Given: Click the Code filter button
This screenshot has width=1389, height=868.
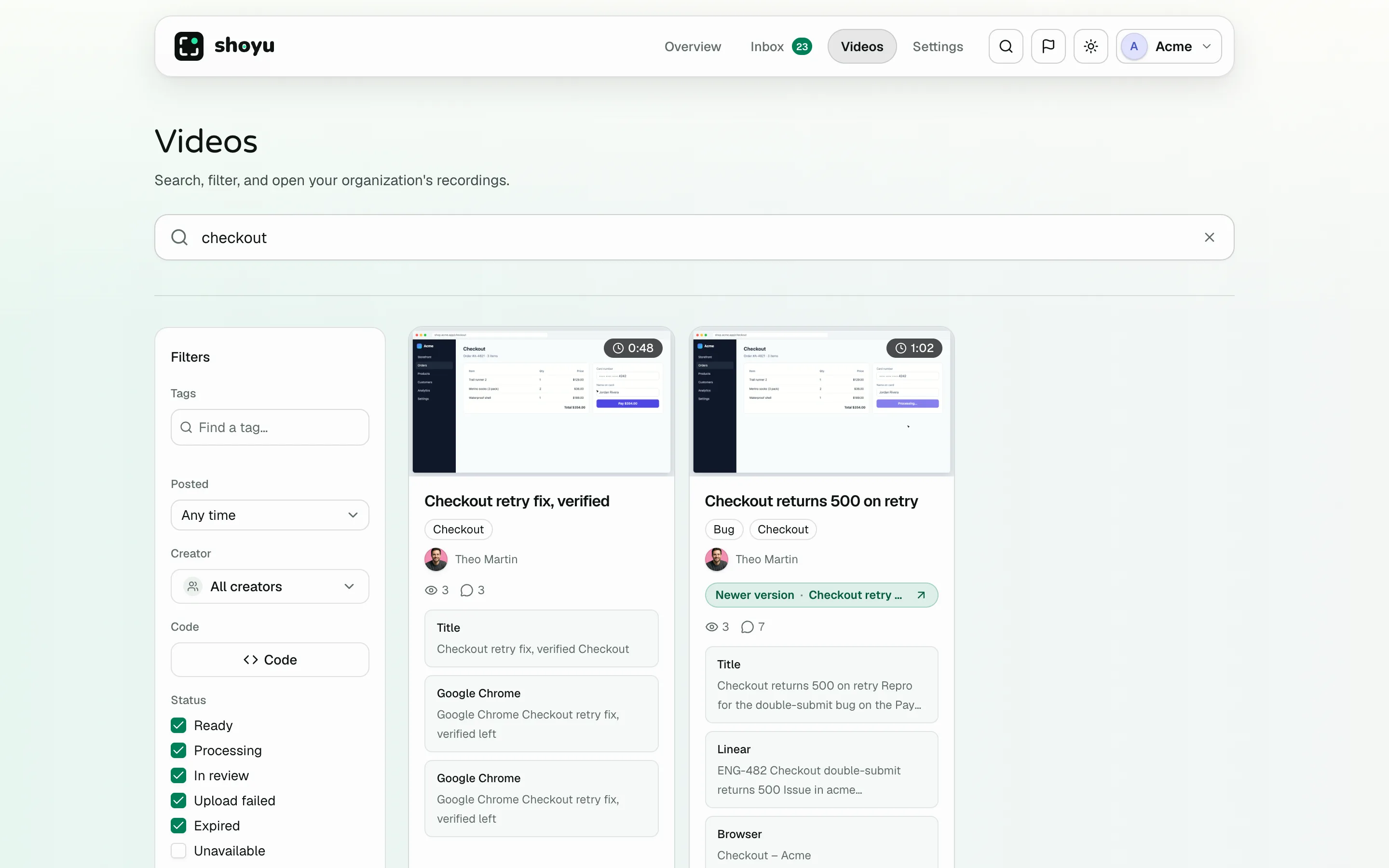Looking at the screenshot, I should click(x=270, y=660).
